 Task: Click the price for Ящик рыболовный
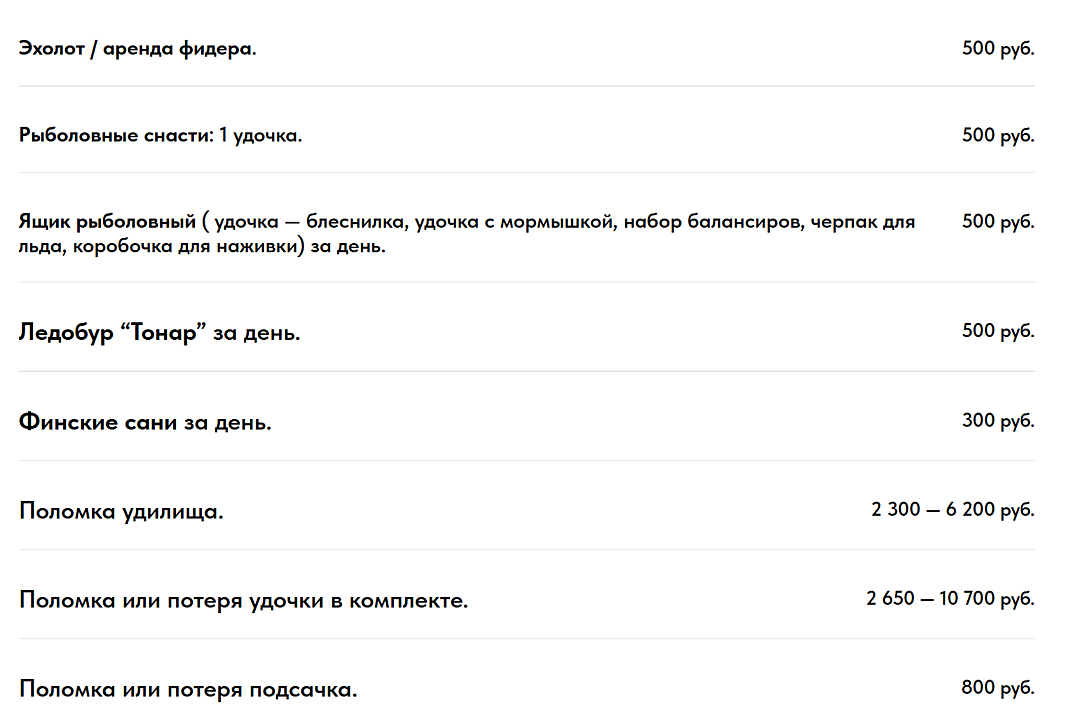coord(997,222)
